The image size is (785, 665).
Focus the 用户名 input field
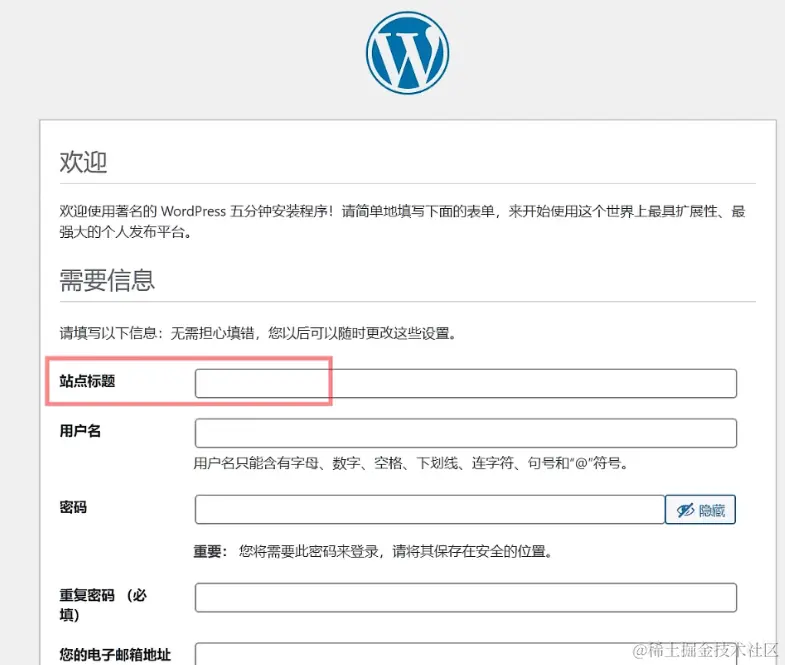pyautogui.click(x=466, y=433)
